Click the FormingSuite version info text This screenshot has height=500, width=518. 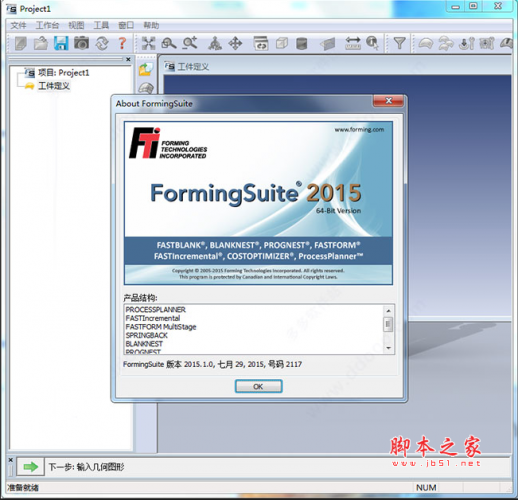coord(212,364)
